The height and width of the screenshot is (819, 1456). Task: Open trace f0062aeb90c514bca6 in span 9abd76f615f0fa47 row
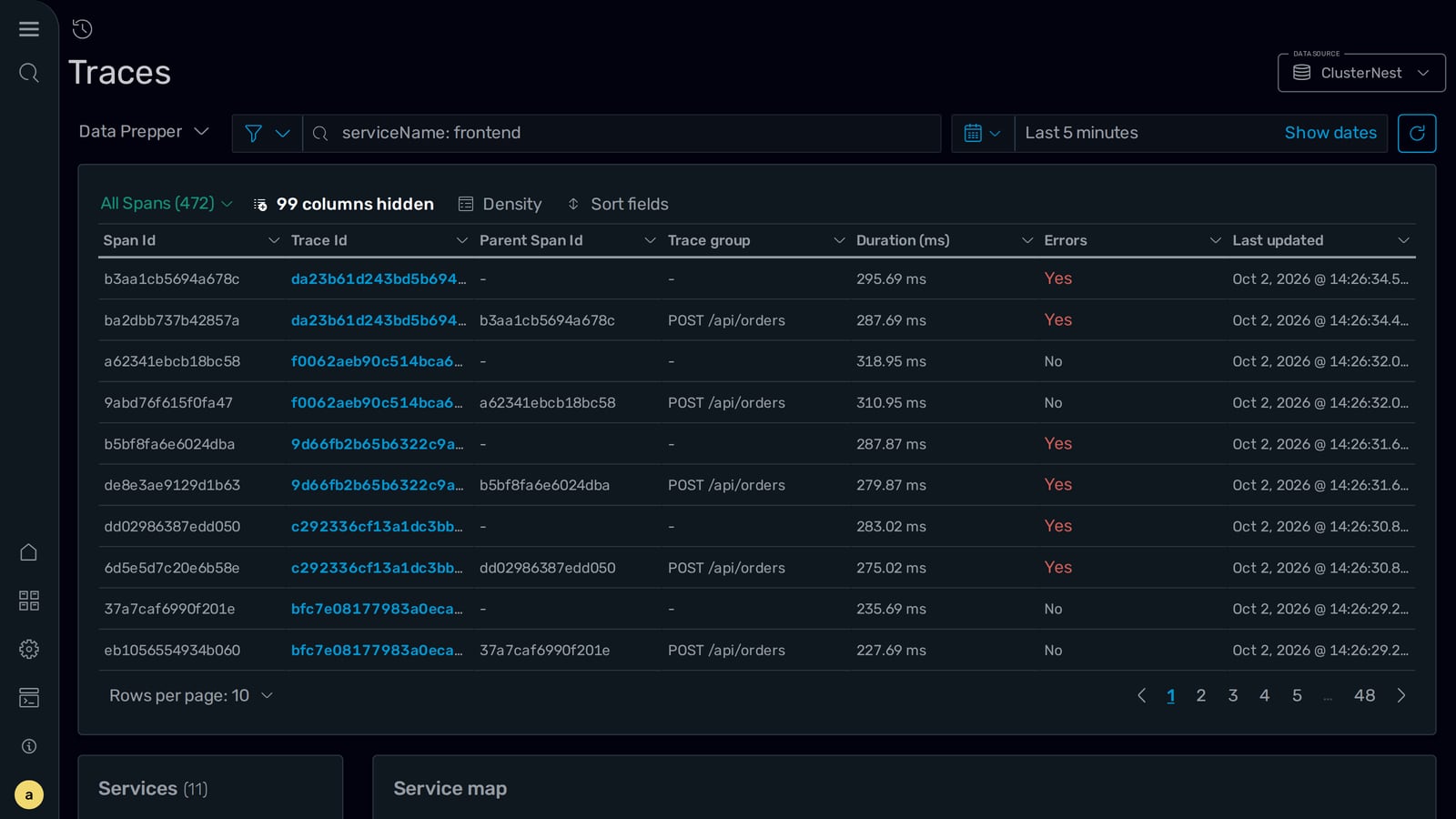[377, 402]
